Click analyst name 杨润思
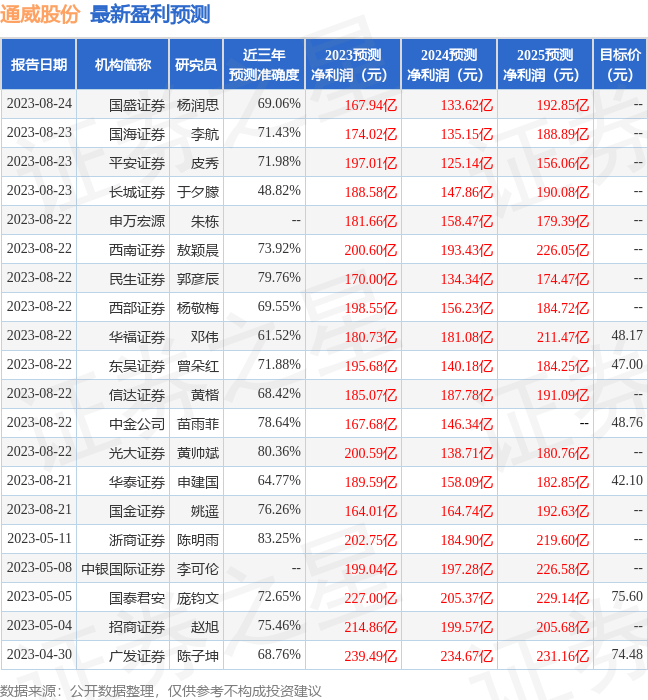648x700 pixels. 198,105
